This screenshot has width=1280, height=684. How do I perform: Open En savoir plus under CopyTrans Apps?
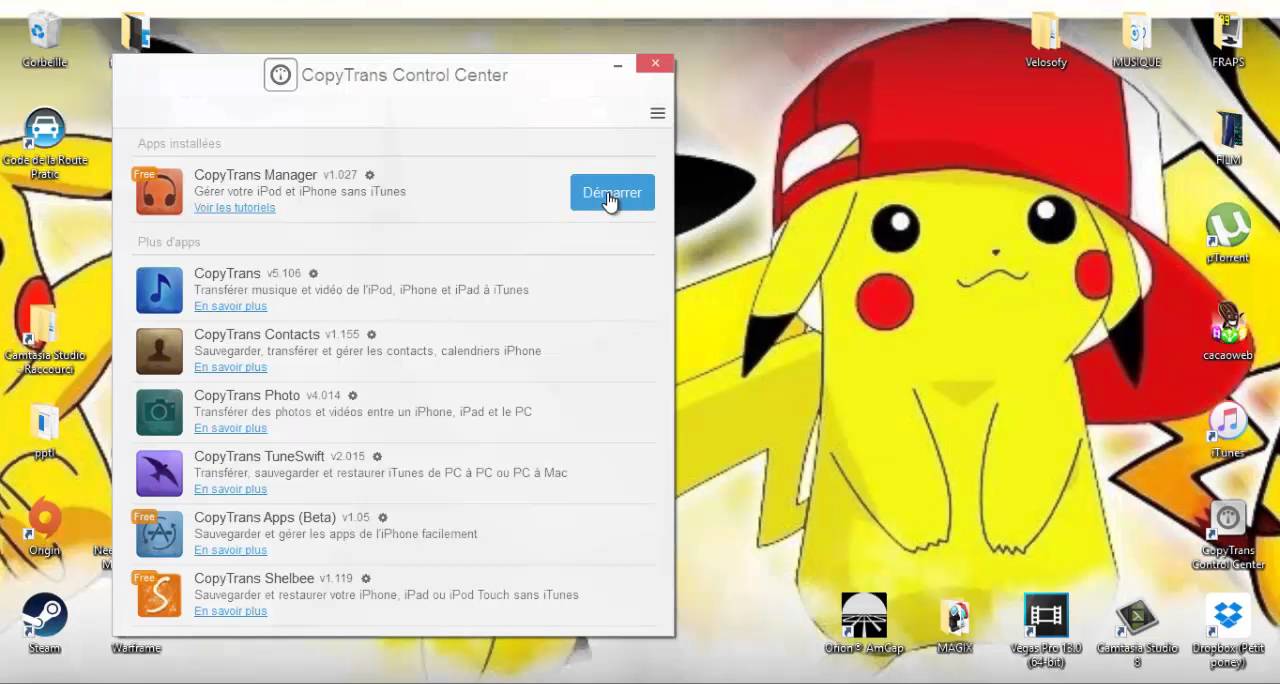coord(230,550)
